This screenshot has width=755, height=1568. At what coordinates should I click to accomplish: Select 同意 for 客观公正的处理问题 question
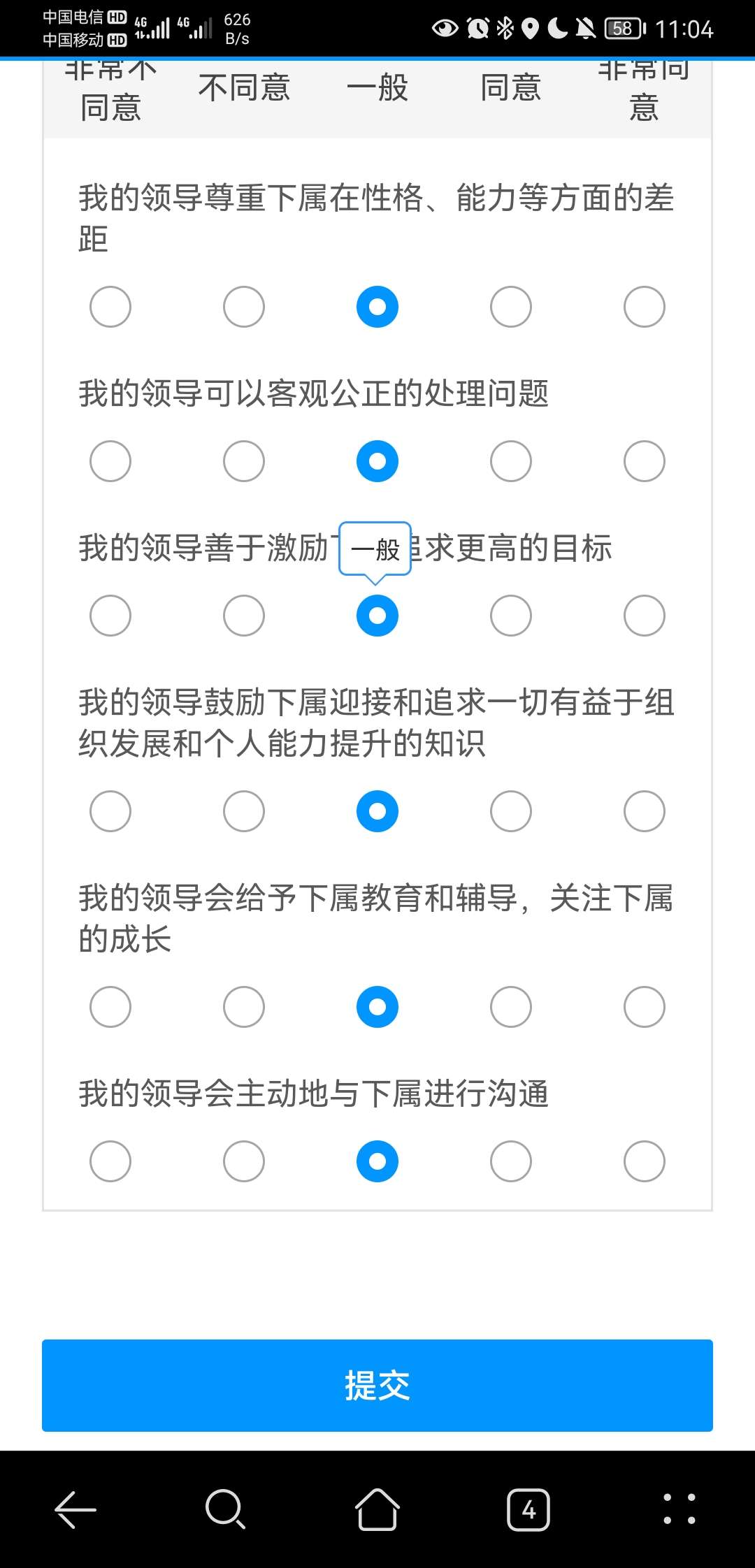511,461
